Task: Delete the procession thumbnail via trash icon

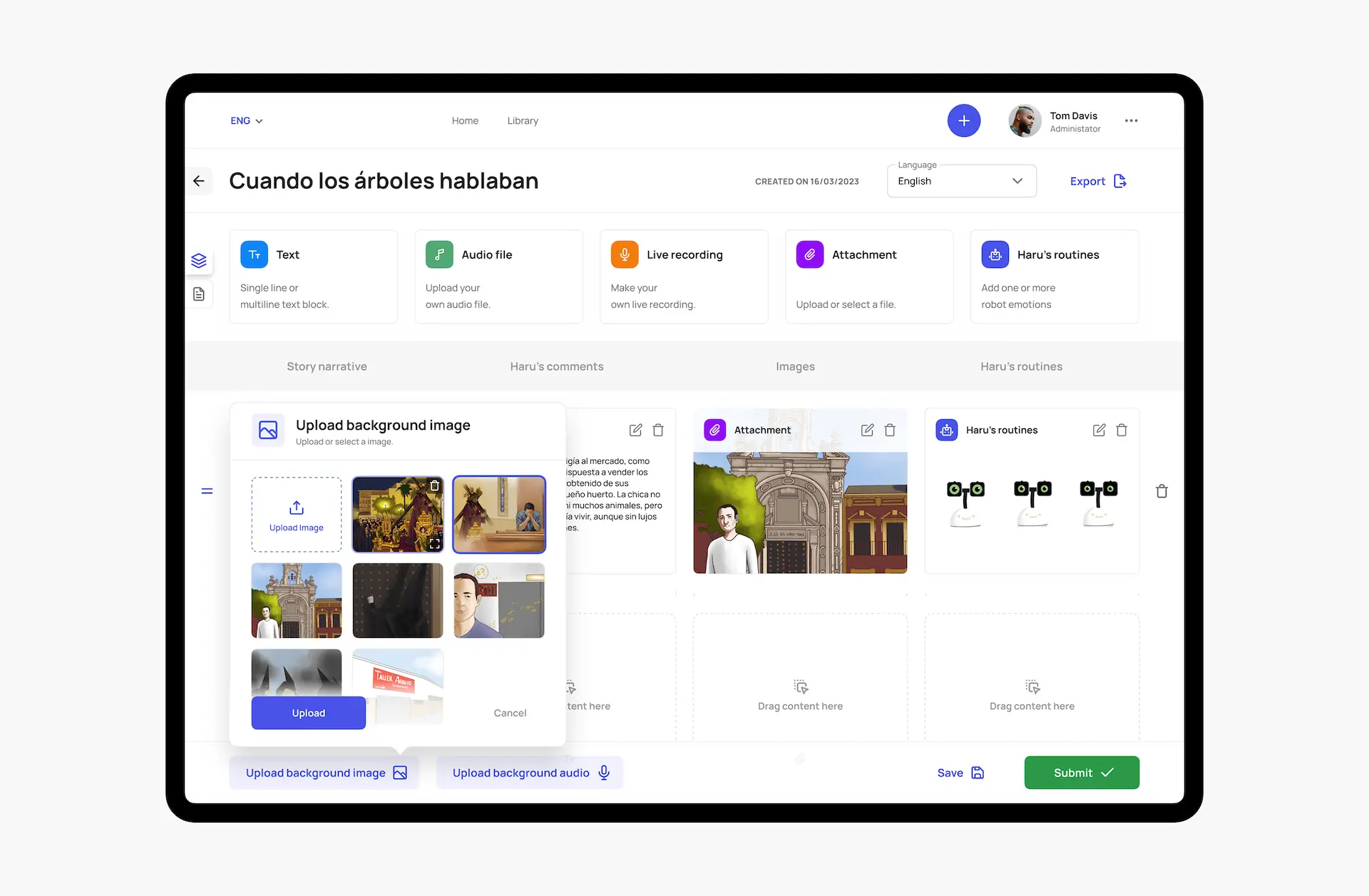Action: 434,486
